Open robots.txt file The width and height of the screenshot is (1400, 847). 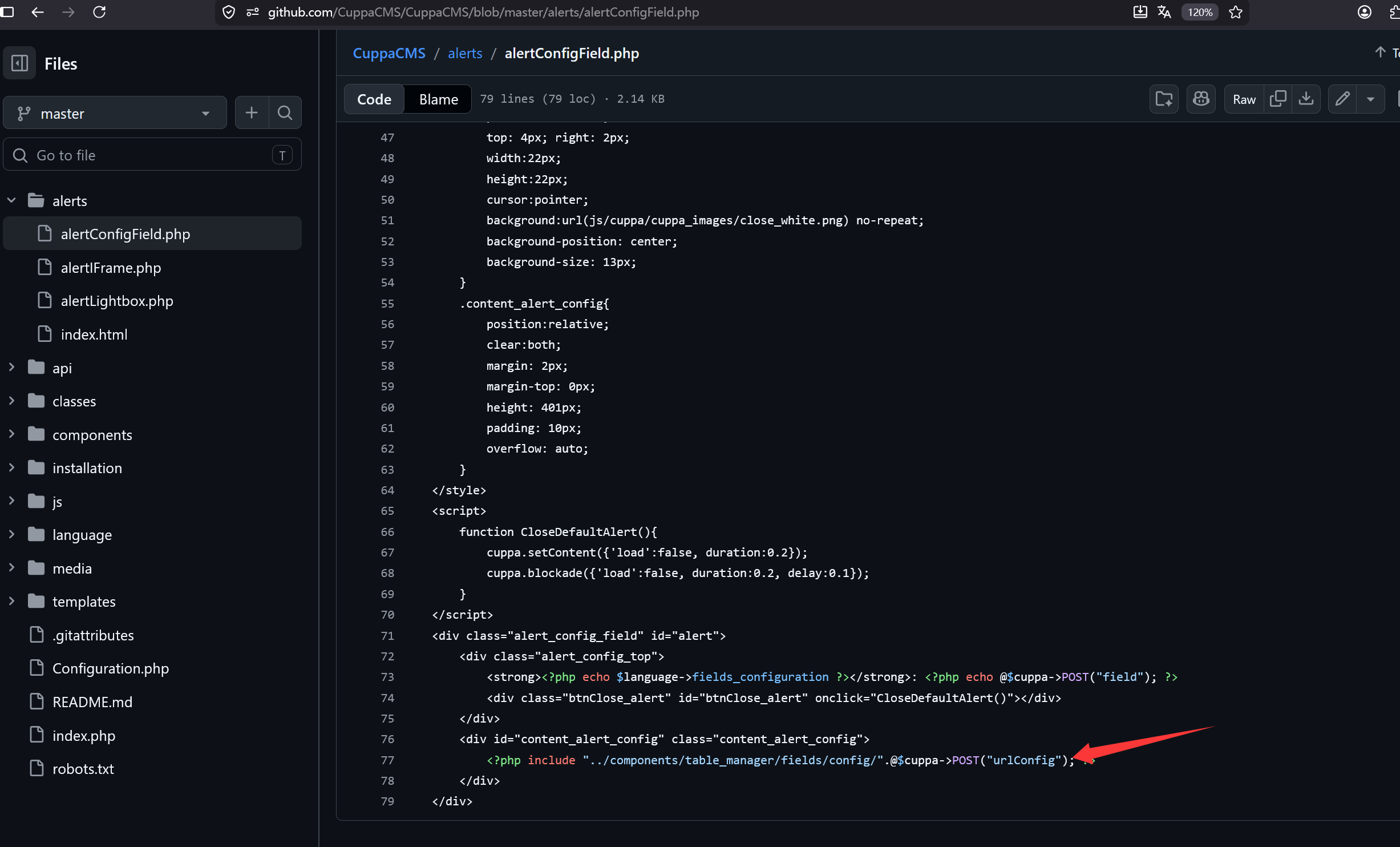[x=83, y=768]
